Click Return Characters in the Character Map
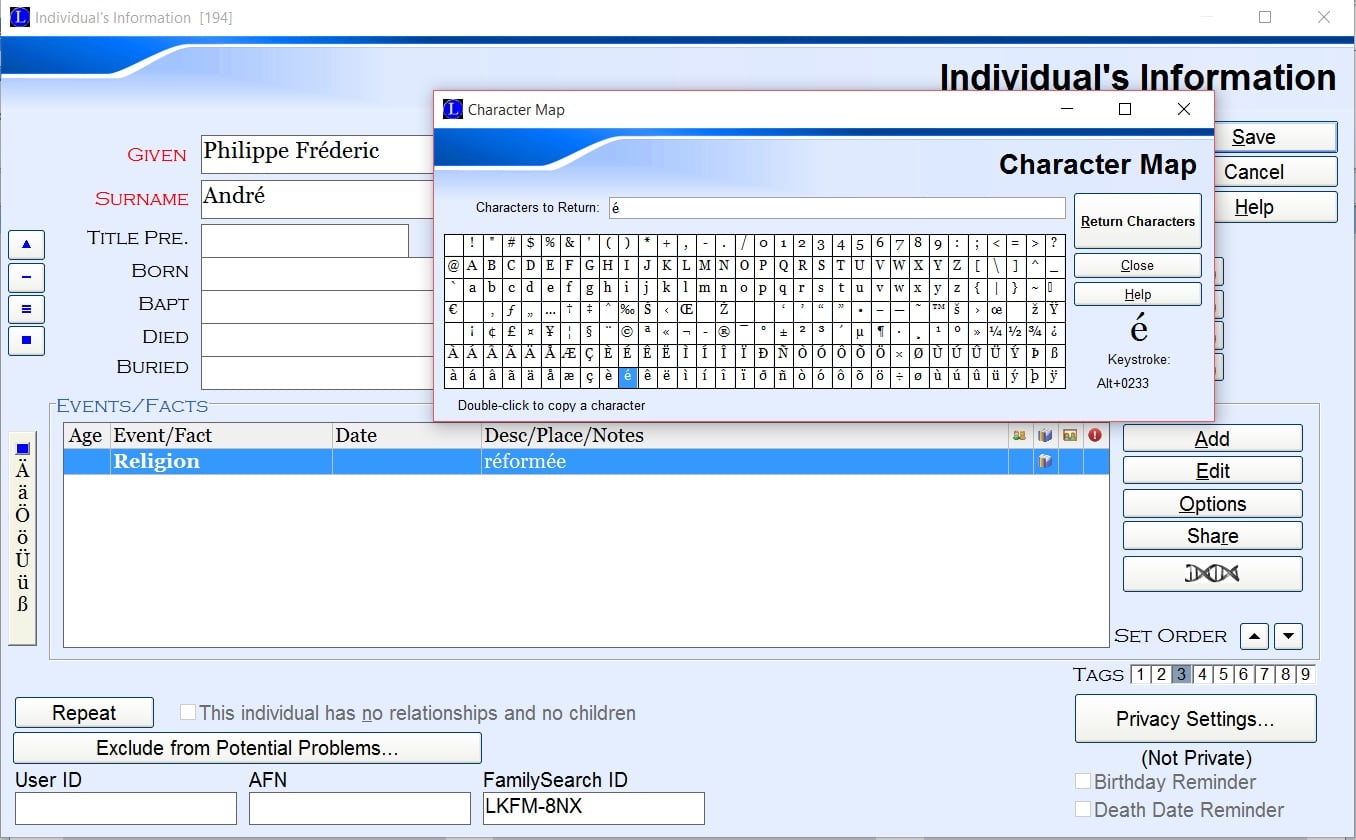Screen dimensions: 1356x840 pos(1138,221)
